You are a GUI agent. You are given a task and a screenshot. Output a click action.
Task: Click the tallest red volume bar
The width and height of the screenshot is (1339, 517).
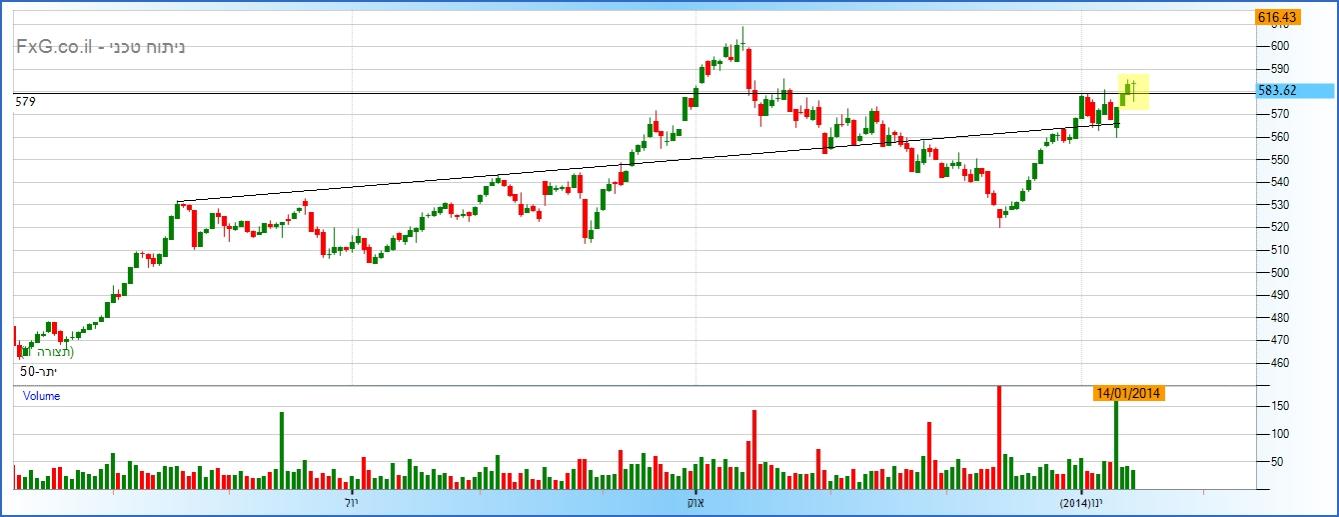(999, 437)
